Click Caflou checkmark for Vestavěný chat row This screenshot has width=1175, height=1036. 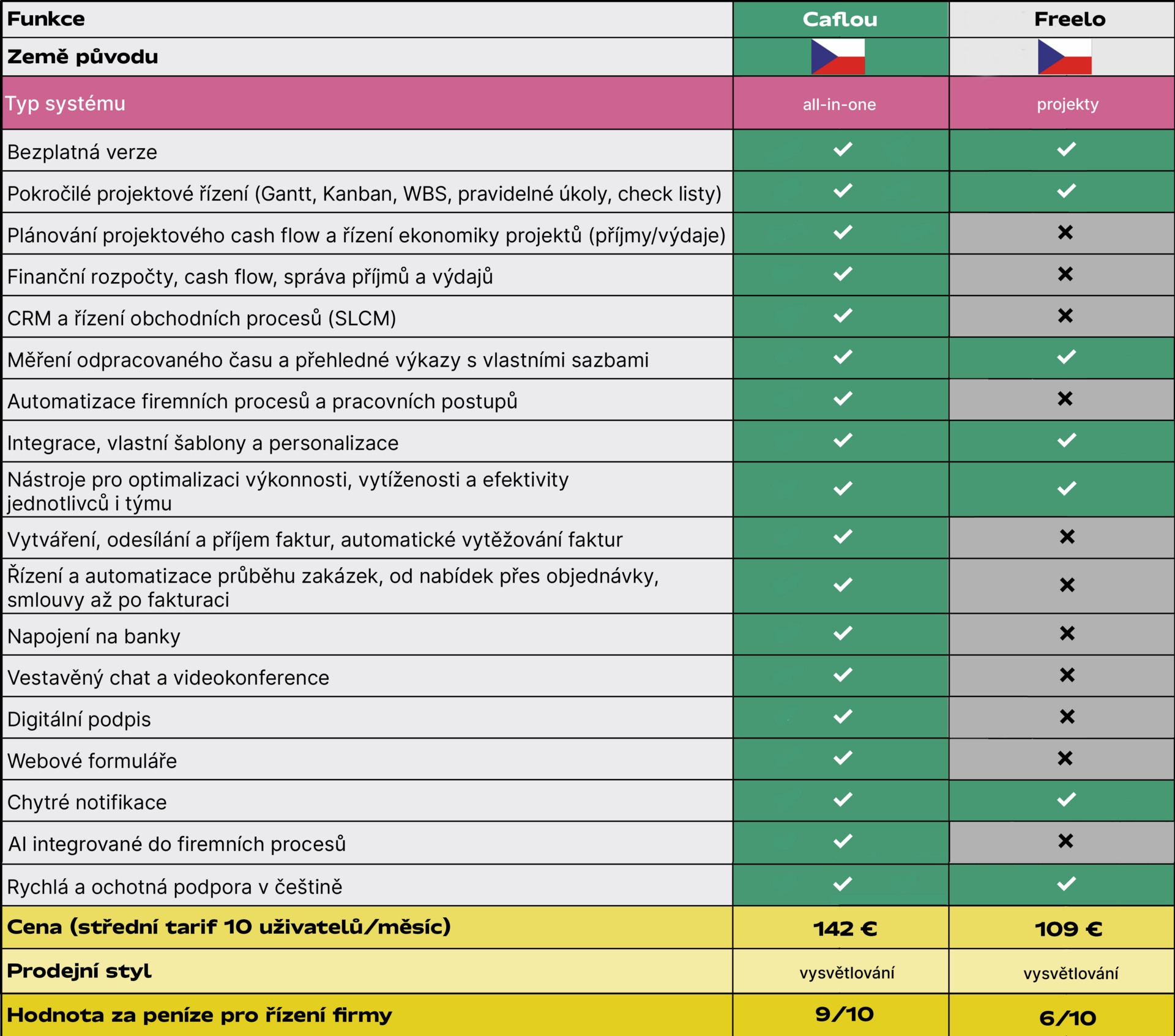[843, 675]
